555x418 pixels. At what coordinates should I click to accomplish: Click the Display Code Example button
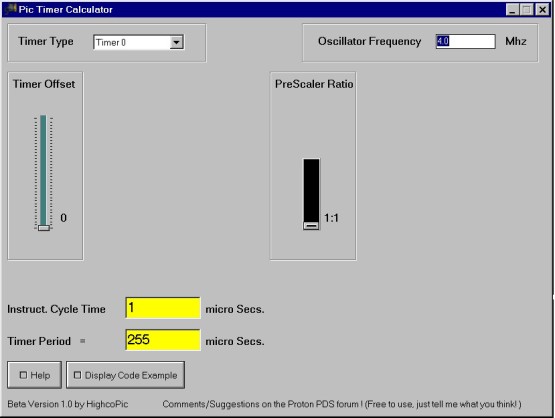125,375
